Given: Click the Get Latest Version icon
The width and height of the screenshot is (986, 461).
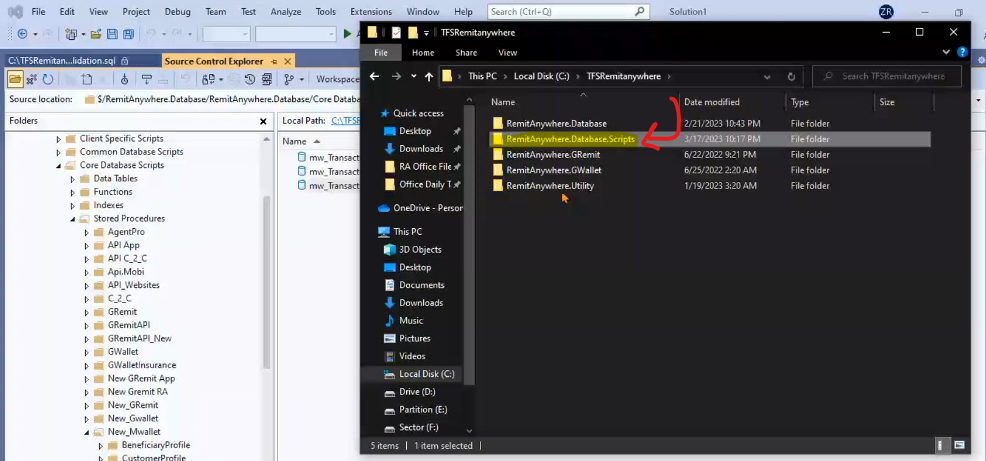Looking at the screenshot, I should (125, 79).
